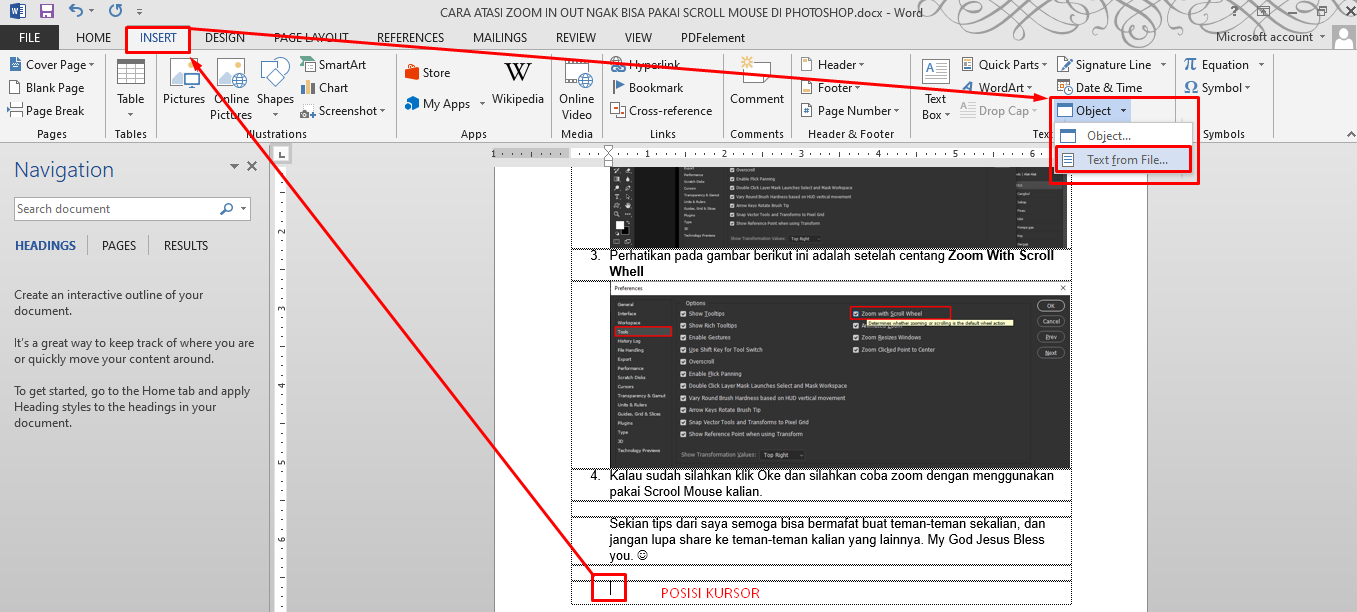Open Navigation pane options arrow

tap(235, 166)
